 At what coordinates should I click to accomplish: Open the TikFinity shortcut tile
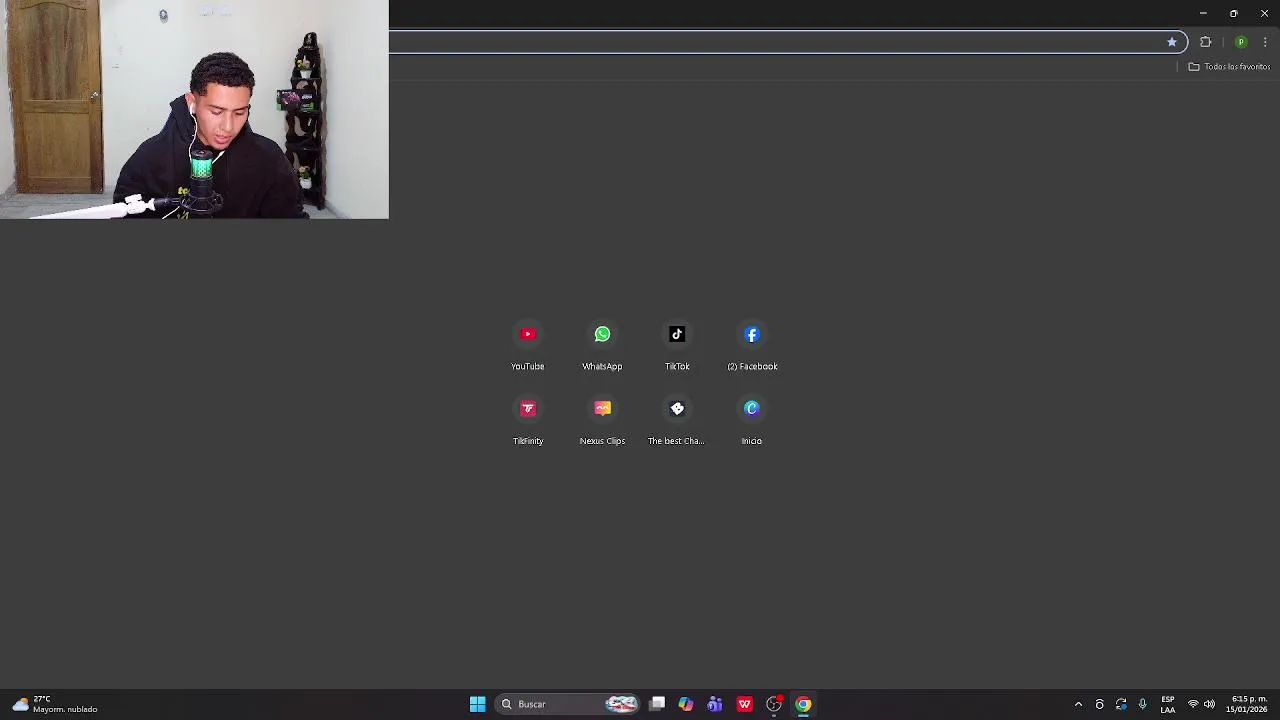point(528,421)
